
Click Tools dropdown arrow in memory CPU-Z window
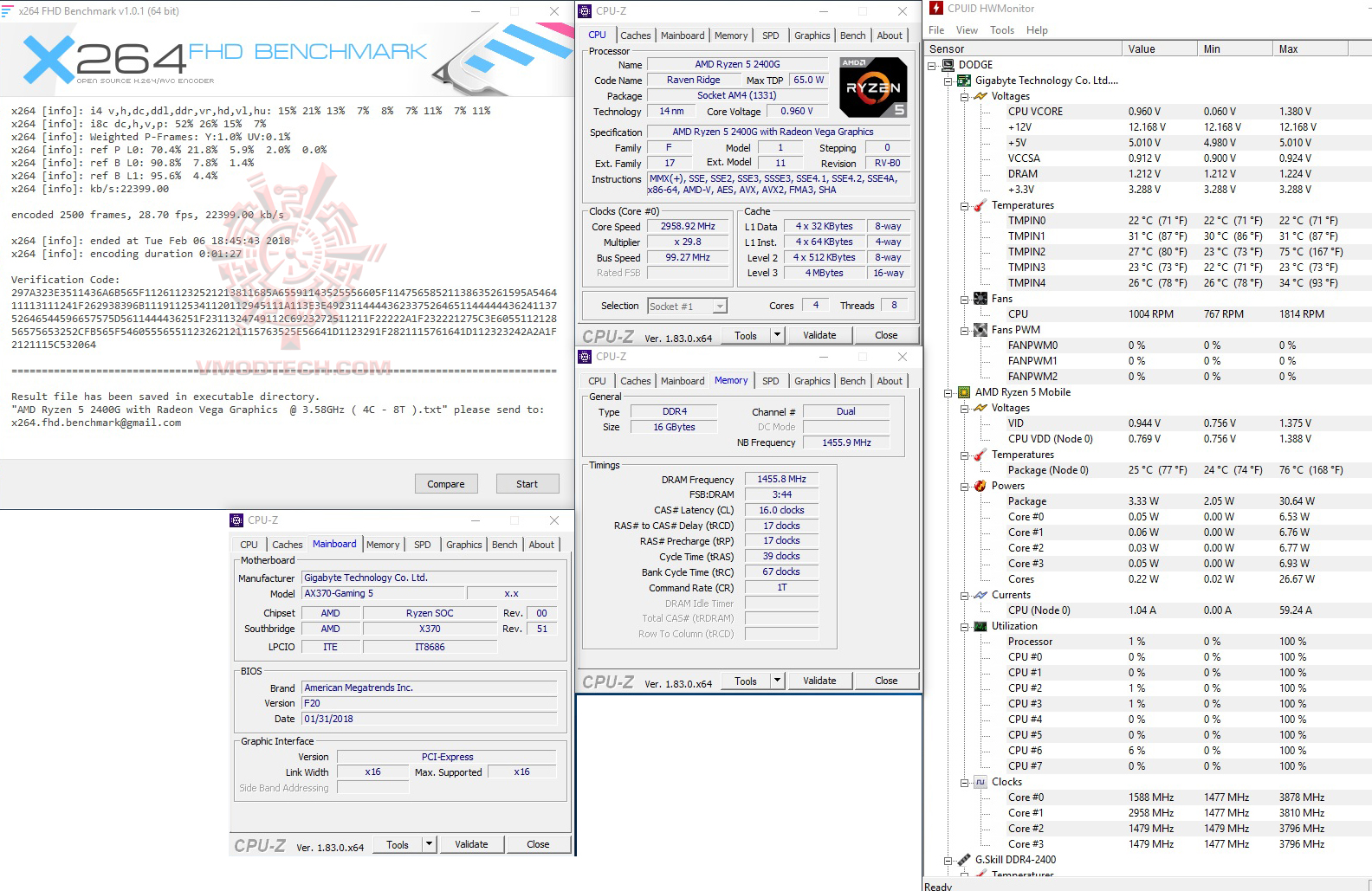(777, 681)
